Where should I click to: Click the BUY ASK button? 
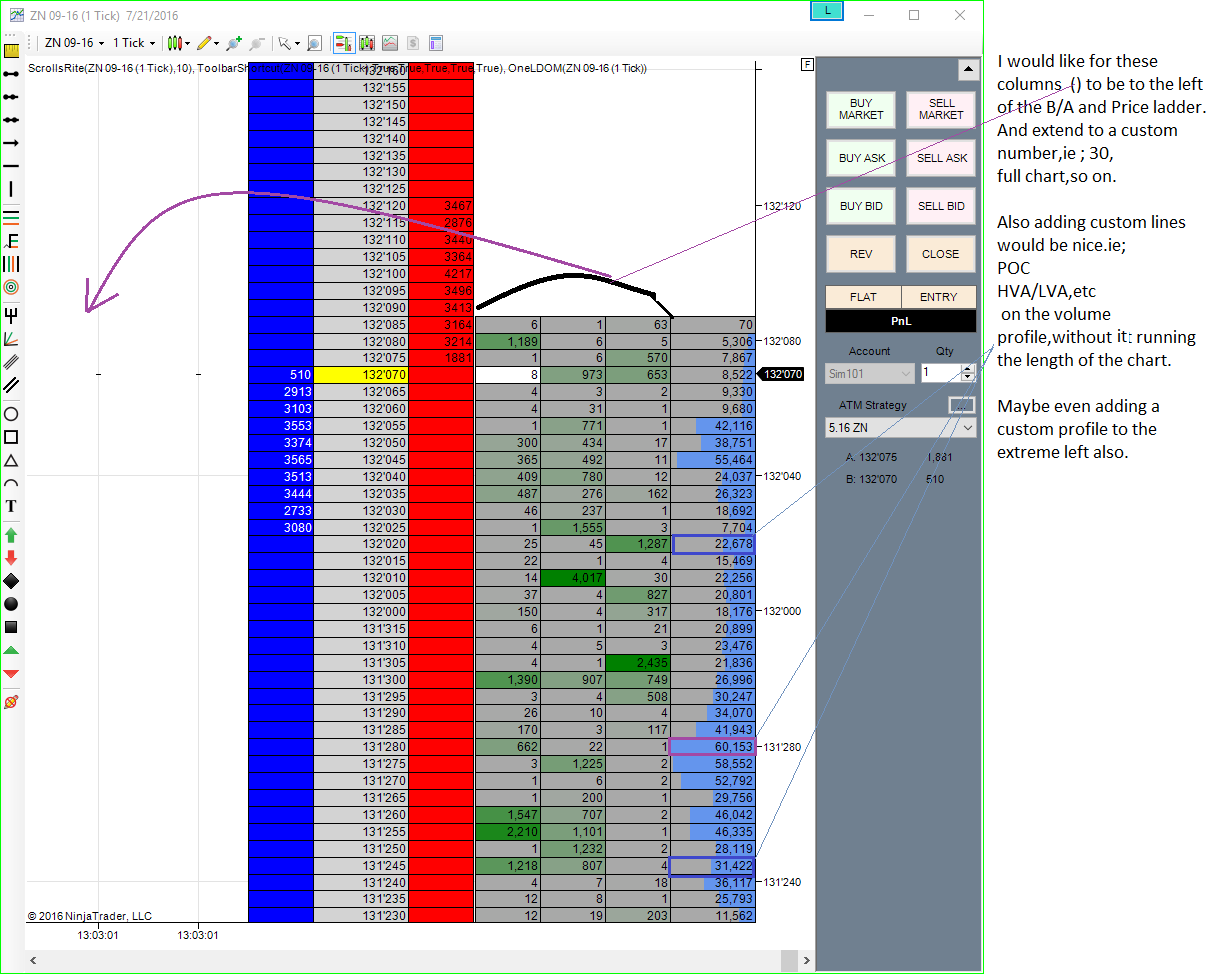point(861,158)
